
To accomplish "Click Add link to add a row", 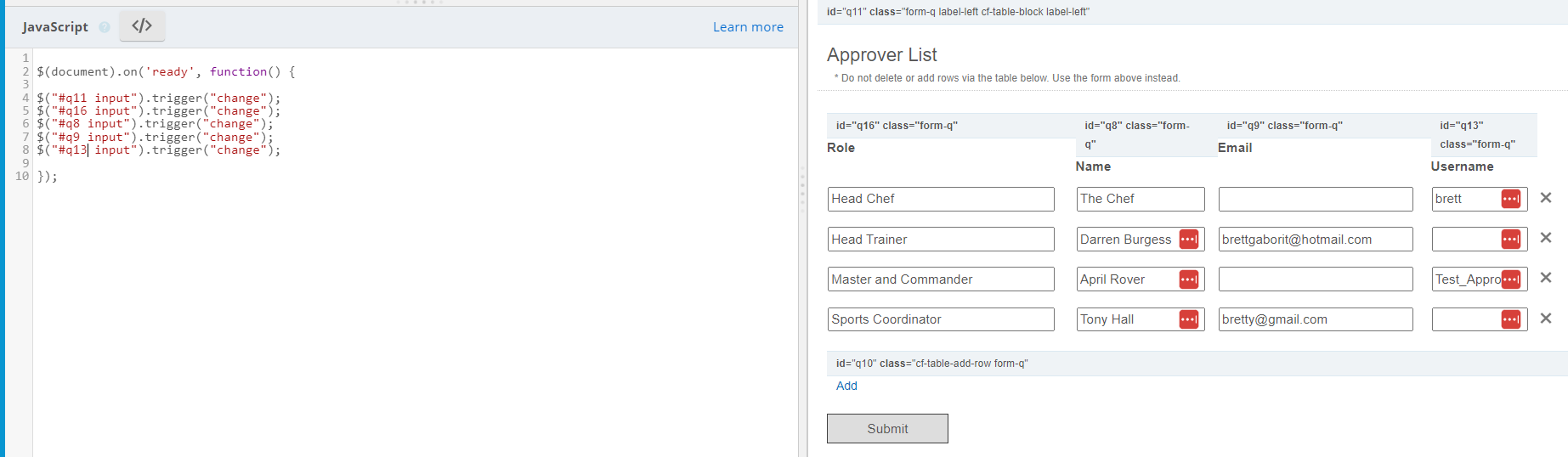I will [846, 386].
